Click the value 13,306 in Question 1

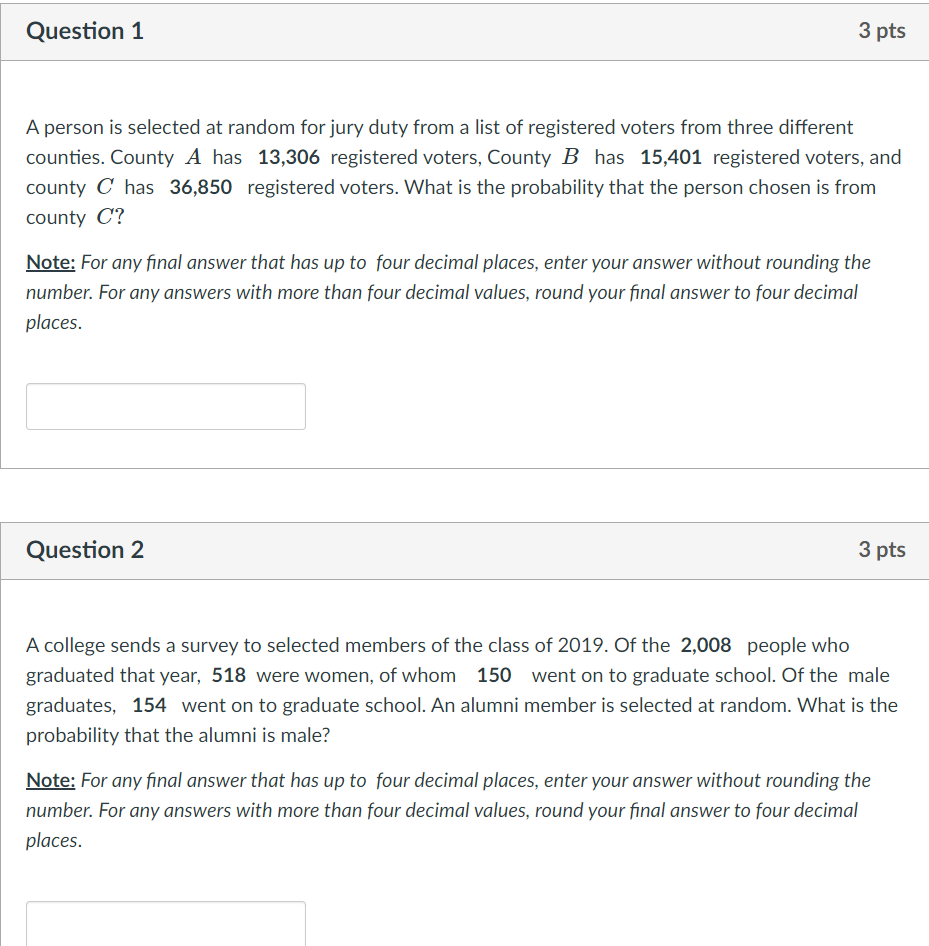click(x=290, y=157)
